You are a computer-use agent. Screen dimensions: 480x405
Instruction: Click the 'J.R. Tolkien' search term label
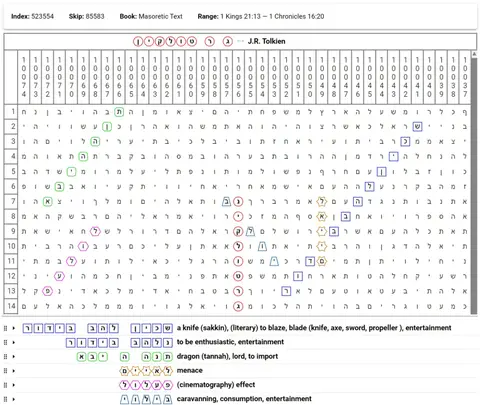click(266, 41)
